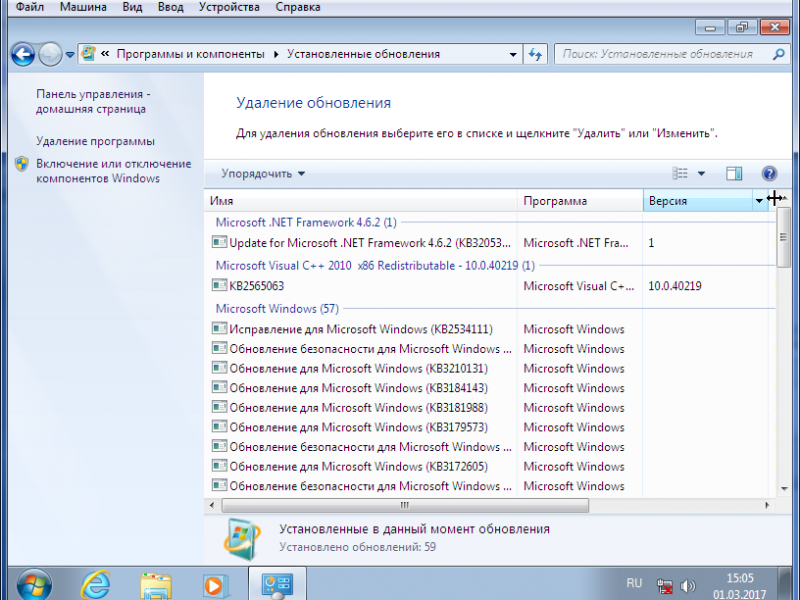Viewport: 800px width, 600px height.
Task: Click the horizontal scrollbar thumb
Action: (405, 505)
